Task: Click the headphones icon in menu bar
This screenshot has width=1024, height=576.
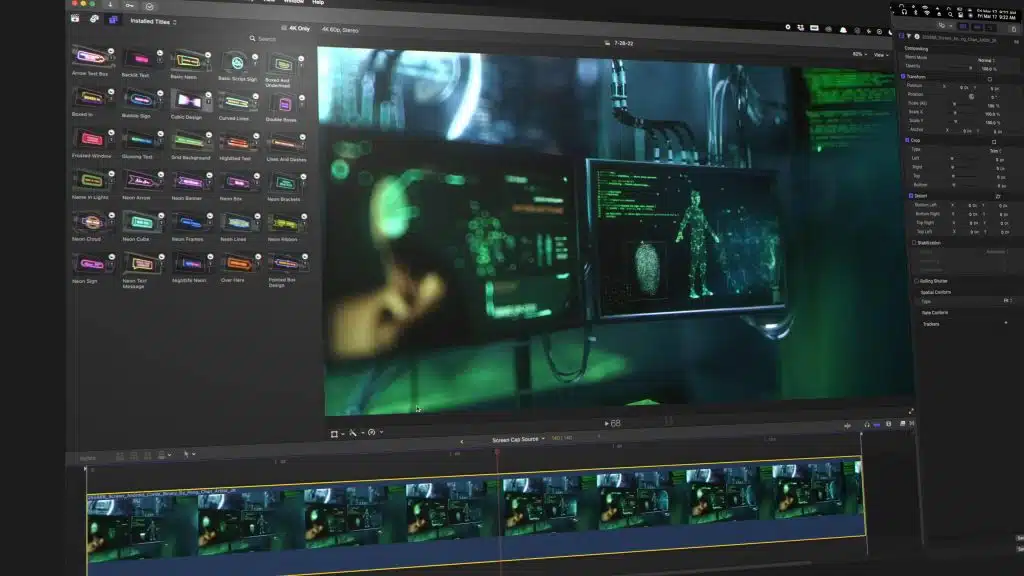Action: pyautogui.click(x=904, y=11)
